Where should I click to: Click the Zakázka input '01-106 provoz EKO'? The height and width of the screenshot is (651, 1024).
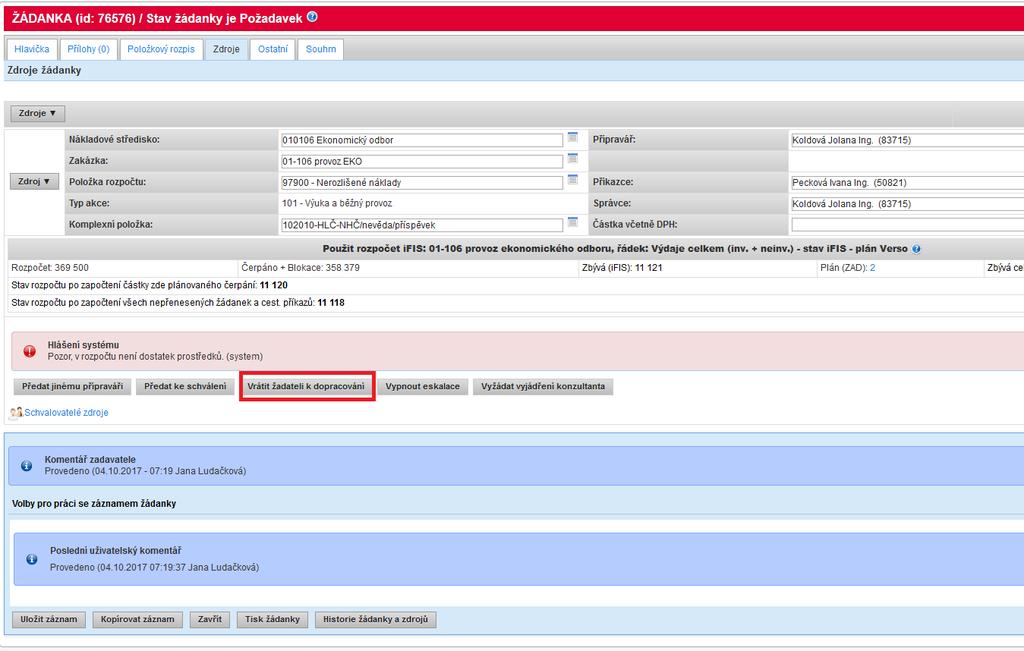[x=422, y=161]
